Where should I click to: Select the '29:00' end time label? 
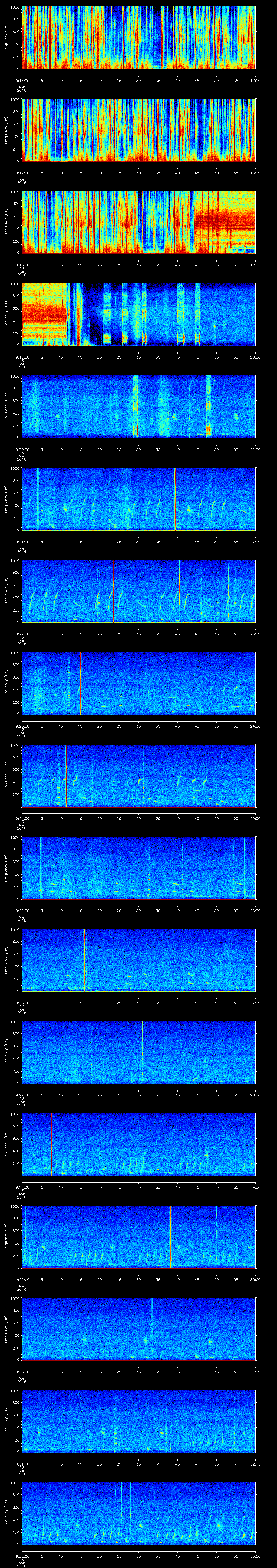tap(256, 1187)
